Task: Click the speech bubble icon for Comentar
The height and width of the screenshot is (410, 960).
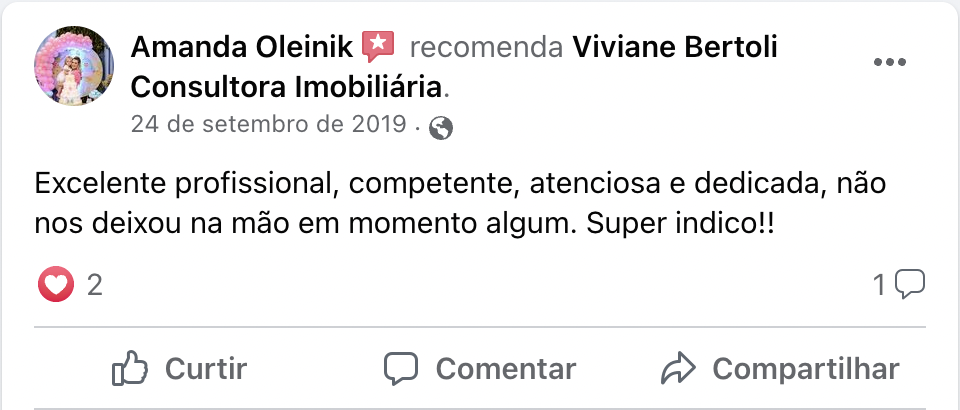Action: click(402, 368)
